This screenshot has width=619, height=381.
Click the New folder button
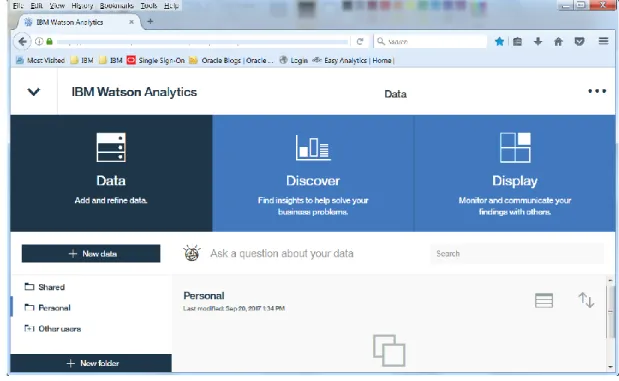coord(91,363)
